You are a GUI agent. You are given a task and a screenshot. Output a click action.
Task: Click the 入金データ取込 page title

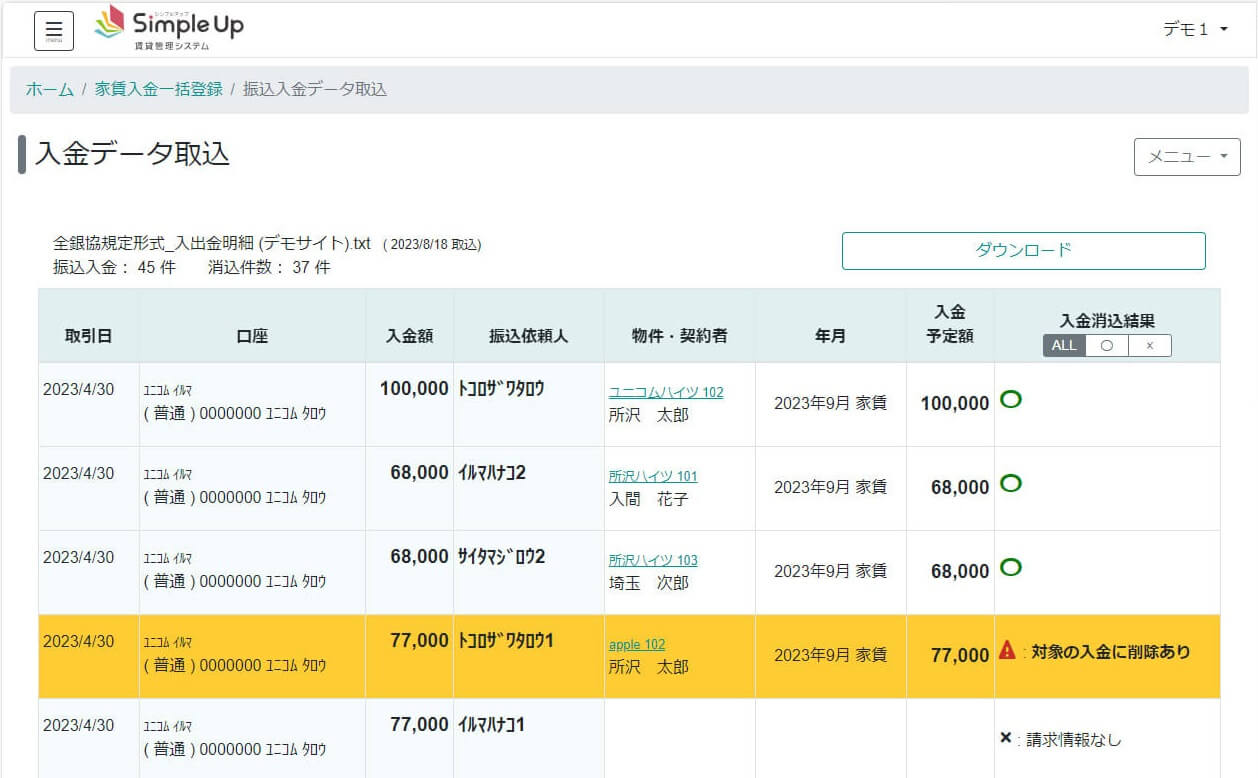pyautogui.click(x=132, y=153)
